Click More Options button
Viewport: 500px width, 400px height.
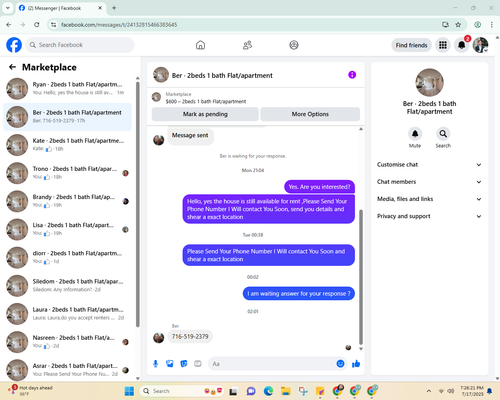tap(310, 114)
